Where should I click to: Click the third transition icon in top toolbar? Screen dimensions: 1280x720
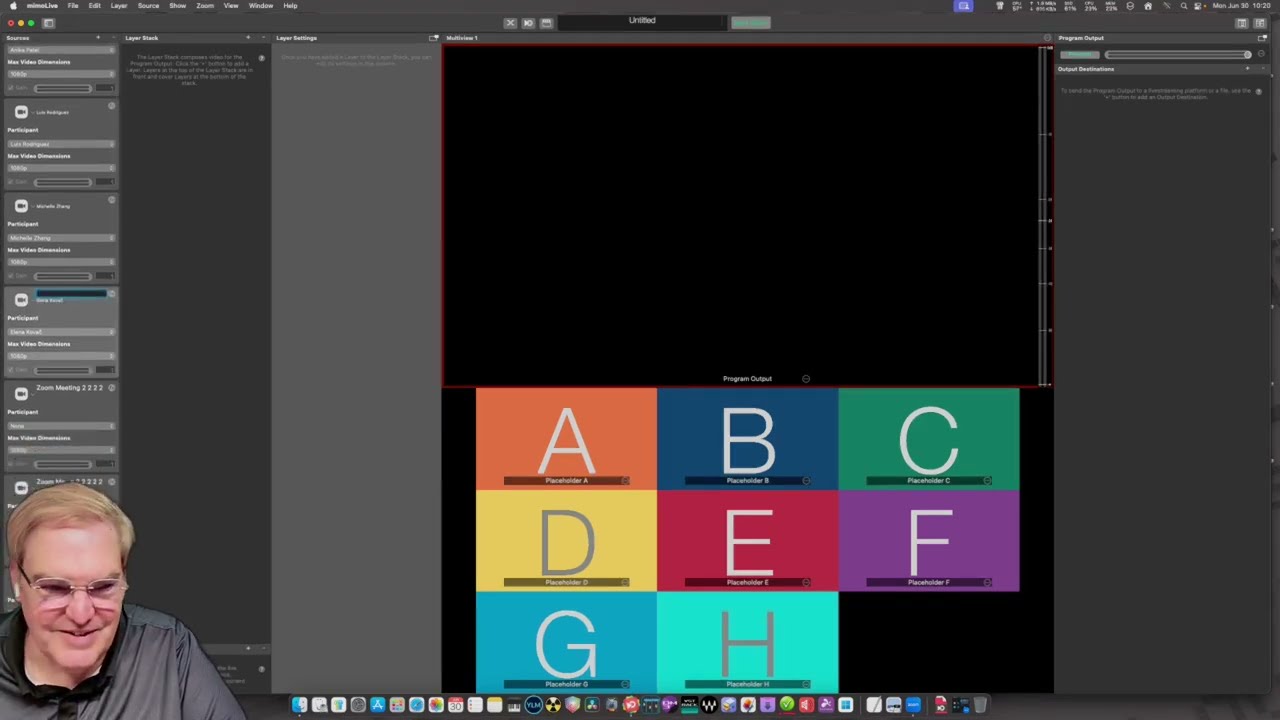click(546, 22)
